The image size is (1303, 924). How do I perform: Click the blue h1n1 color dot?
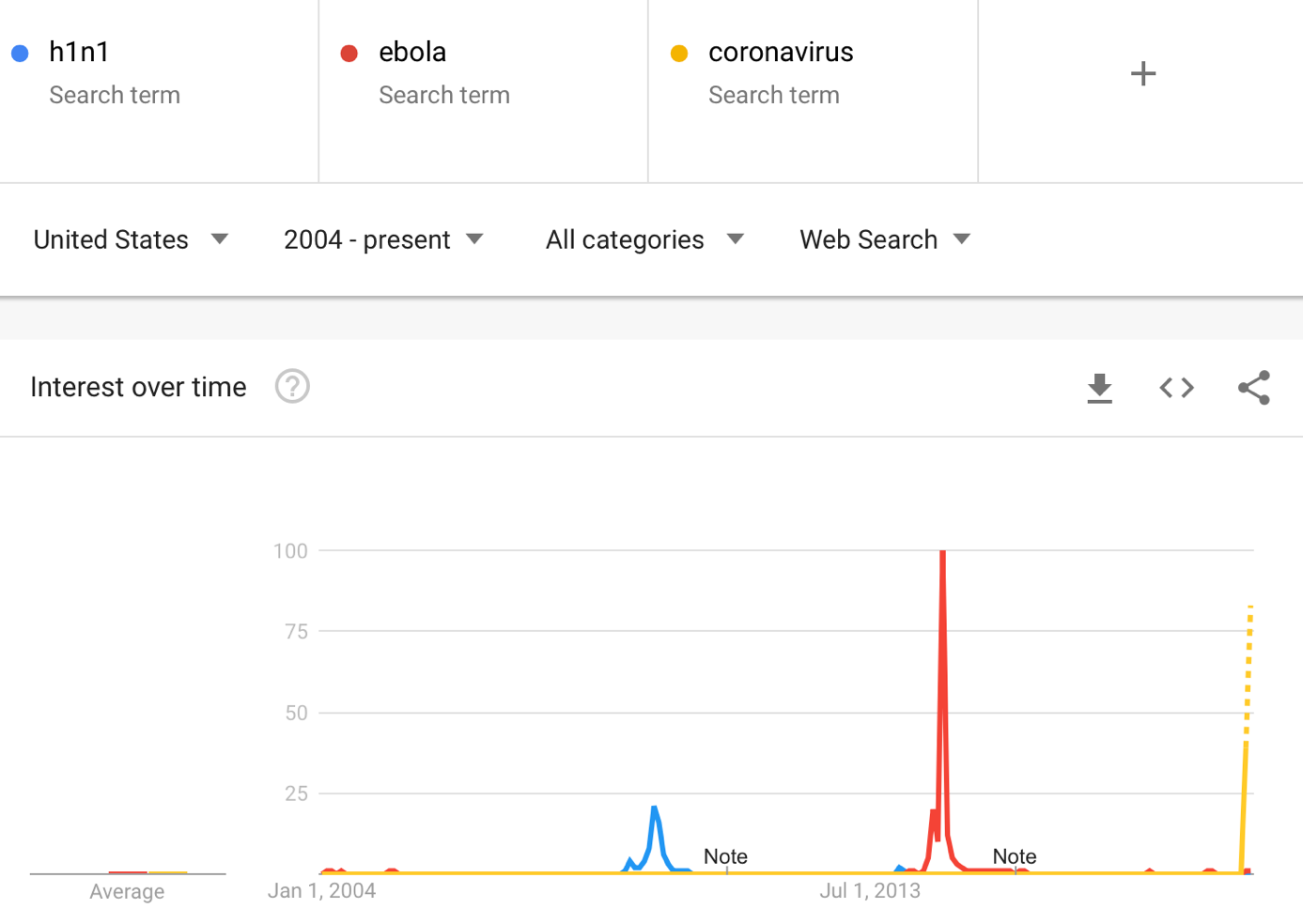[20, 54]
